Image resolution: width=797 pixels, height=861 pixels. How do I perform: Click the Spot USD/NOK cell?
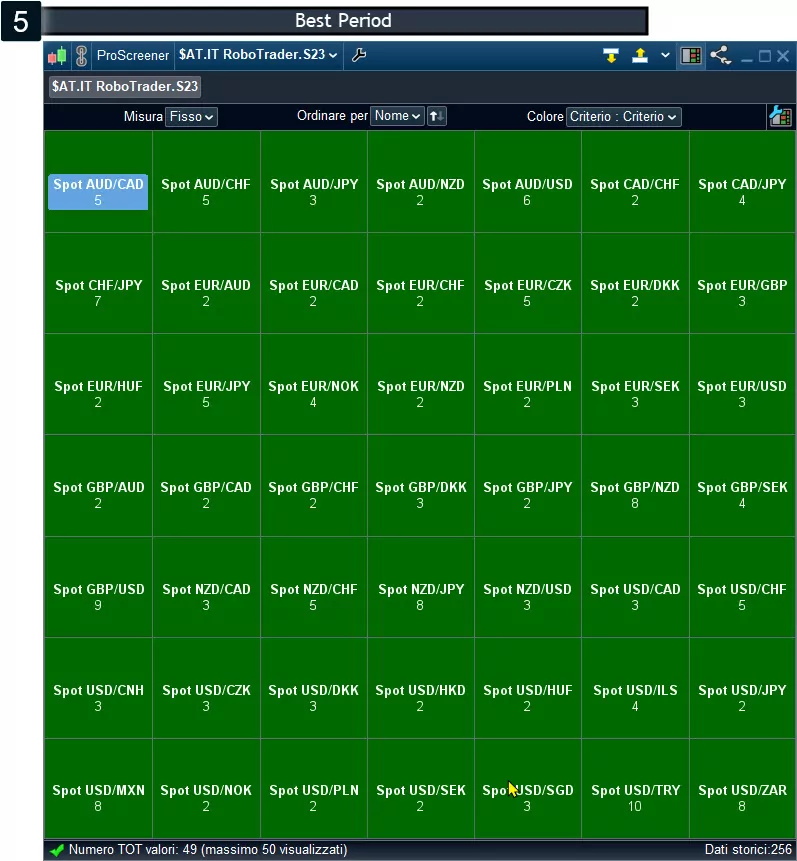(x=206, y=789)
